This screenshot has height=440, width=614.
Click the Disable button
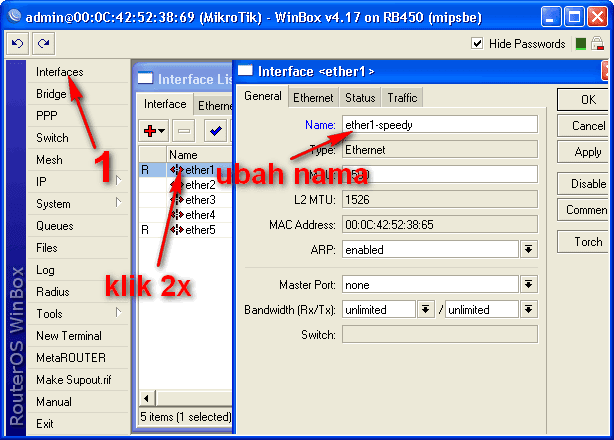[585, 184]
